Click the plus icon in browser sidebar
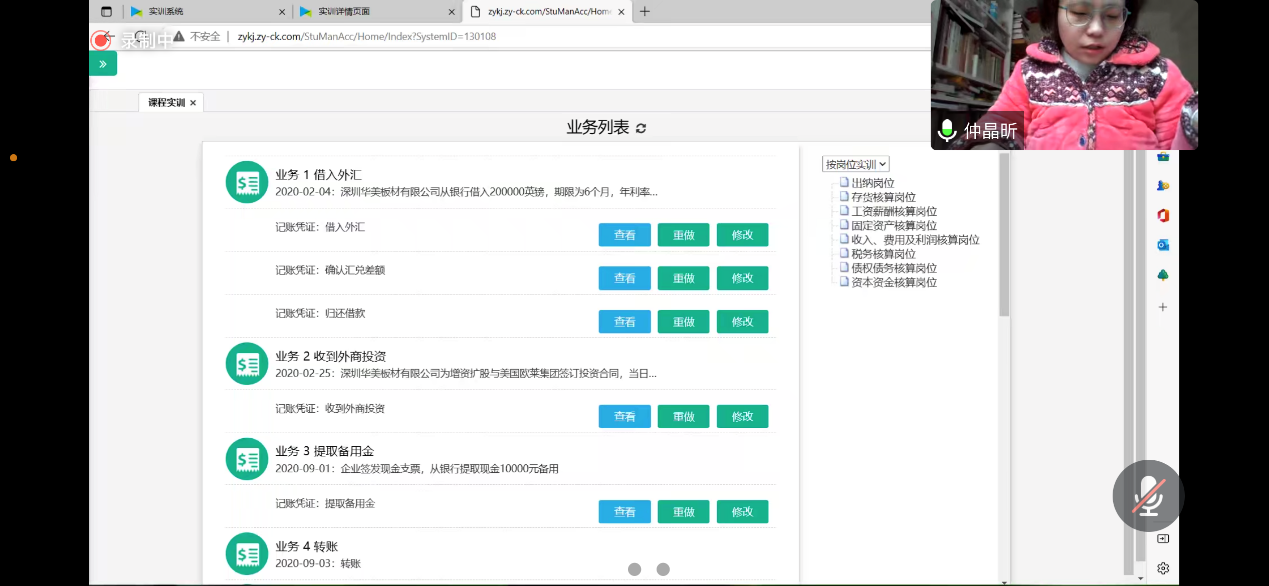The width and height of the screenshot is (1269, 586). click(1163, 307)
